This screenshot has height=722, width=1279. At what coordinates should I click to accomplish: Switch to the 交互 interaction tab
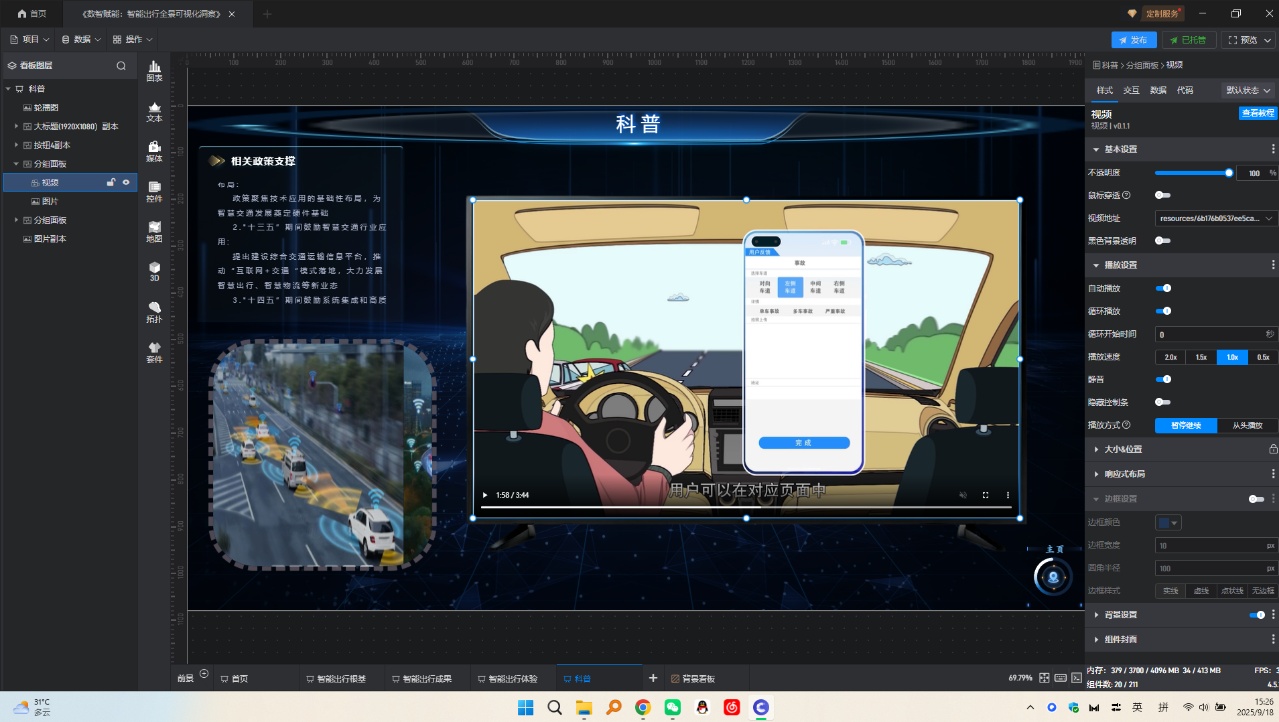(1131, 90)
